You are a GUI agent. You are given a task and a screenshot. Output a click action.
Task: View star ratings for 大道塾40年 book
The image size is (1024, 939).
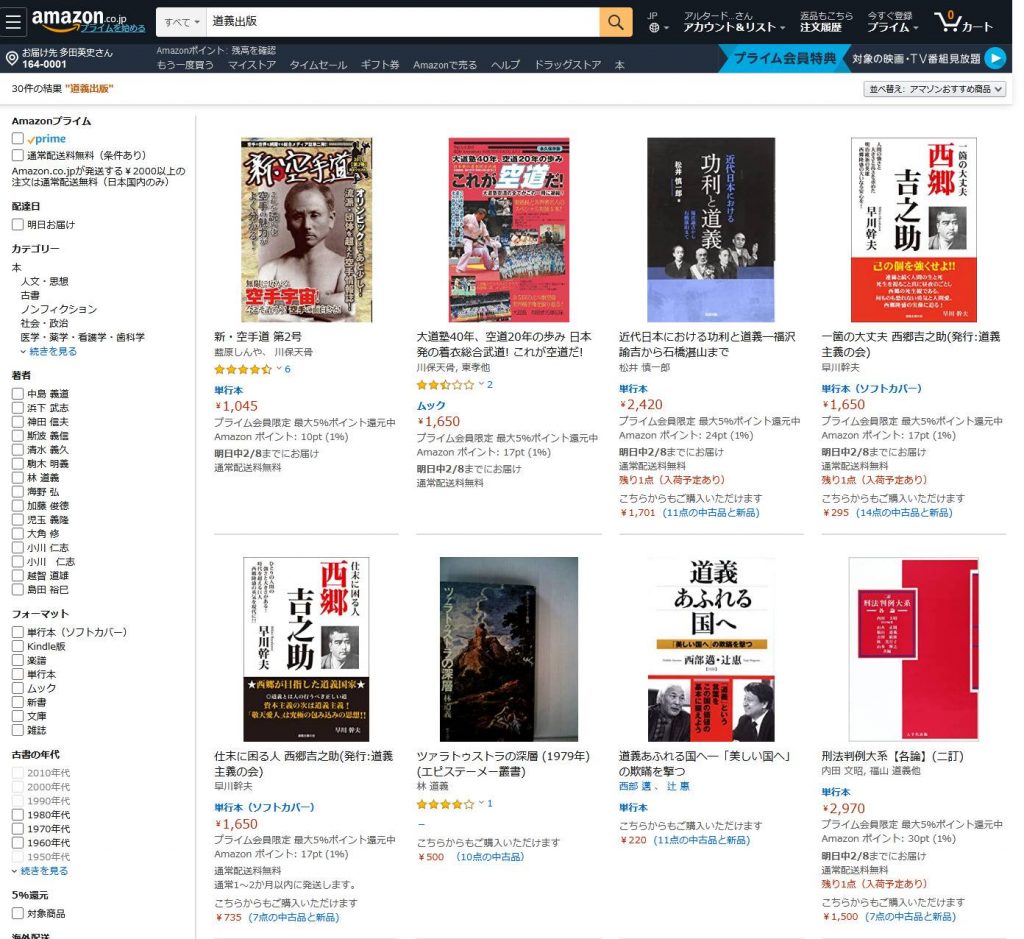coord(445,385)
